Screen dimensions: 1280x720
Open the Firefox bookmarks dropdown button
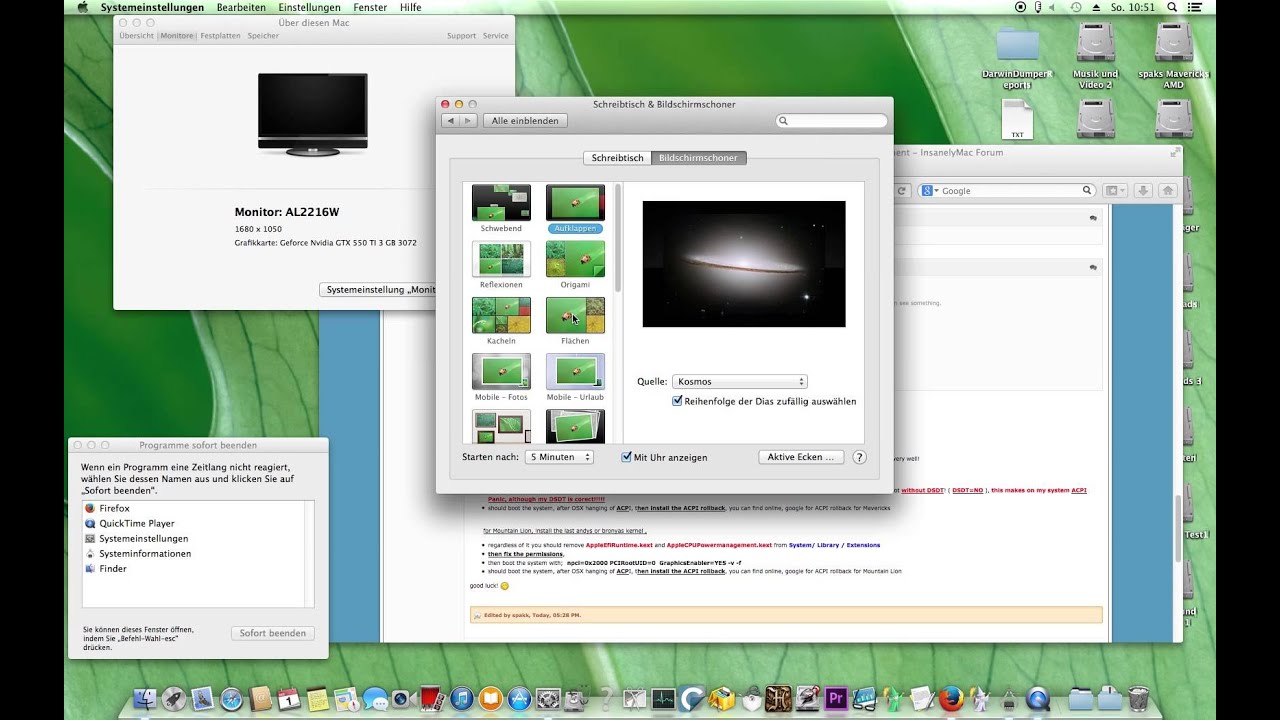(1114, 190)
